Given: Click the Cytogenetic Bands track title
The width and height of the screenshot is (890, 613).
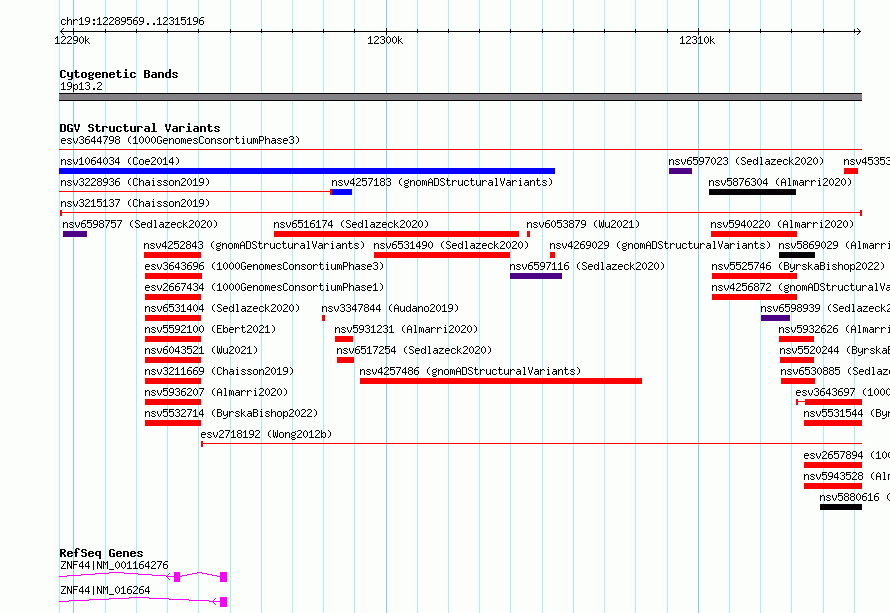Looking at the screenshot, I should [x=119, y=74].
